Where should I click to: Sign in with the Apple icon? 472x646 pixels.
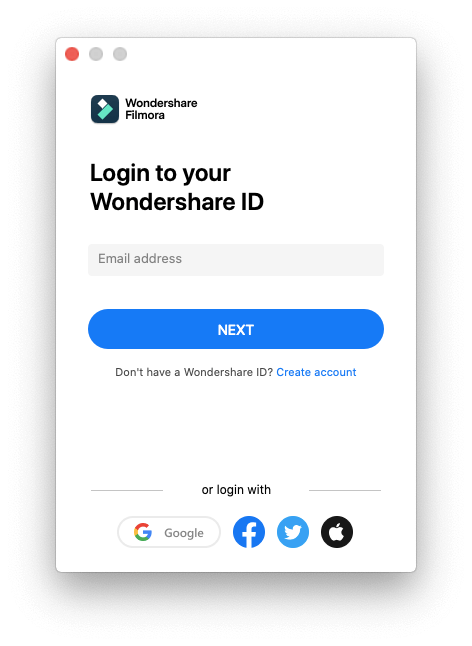[337, 532]
